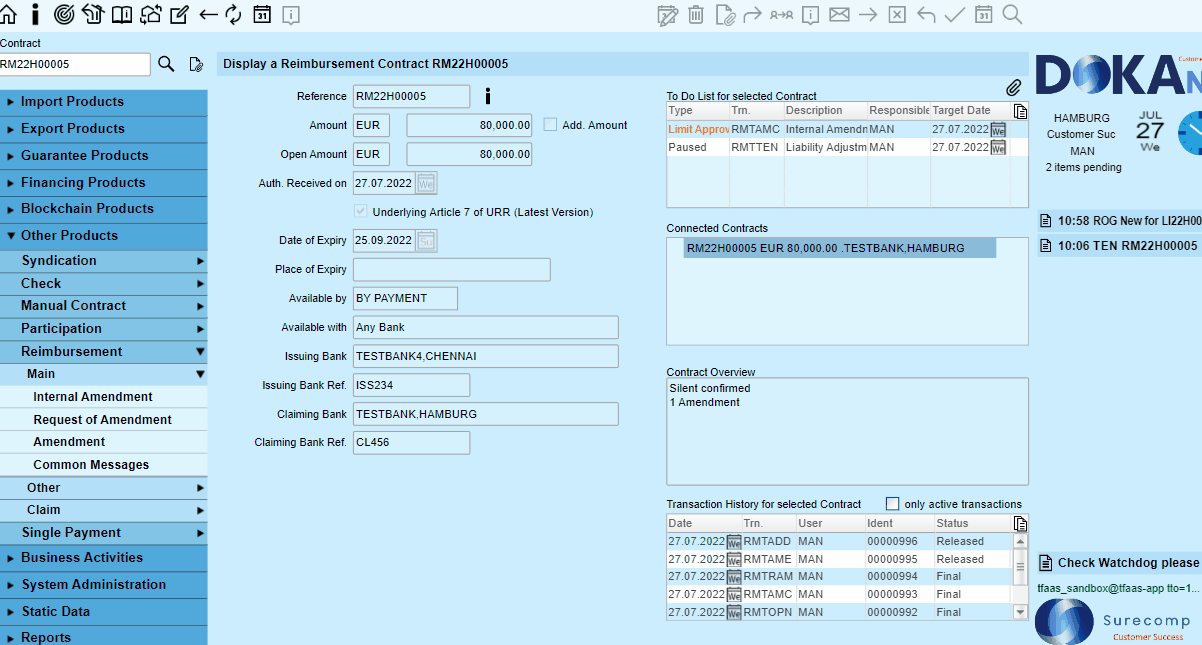Expand the Blockchain Products section
Image resolution: width=1202 pixels, height=645 pixels.
coord(104,209)
